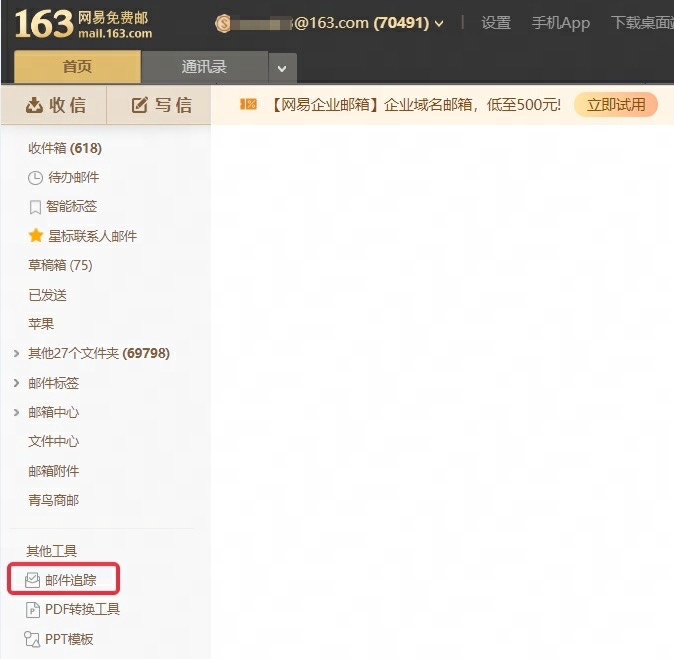This screenshot has width=674, height=659.
Task: Open 星标联系人邮件 folder
Action: click(x=92, y=236)
